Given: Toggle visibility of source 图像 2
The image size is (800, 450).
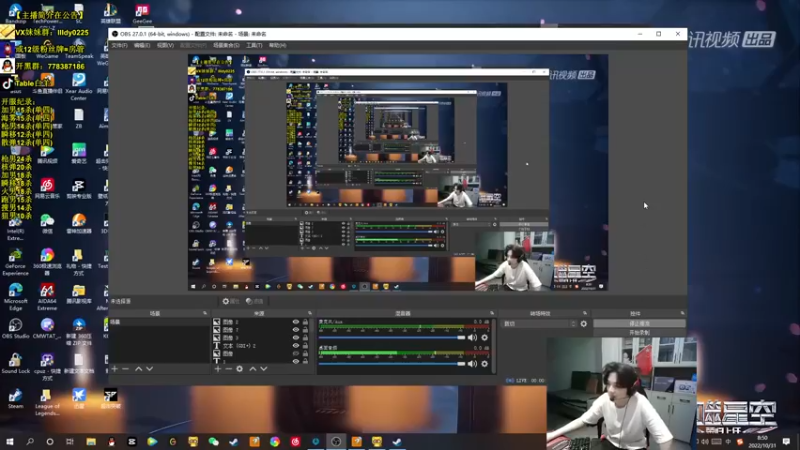Looking at the screenshot, I should [295, 322].
